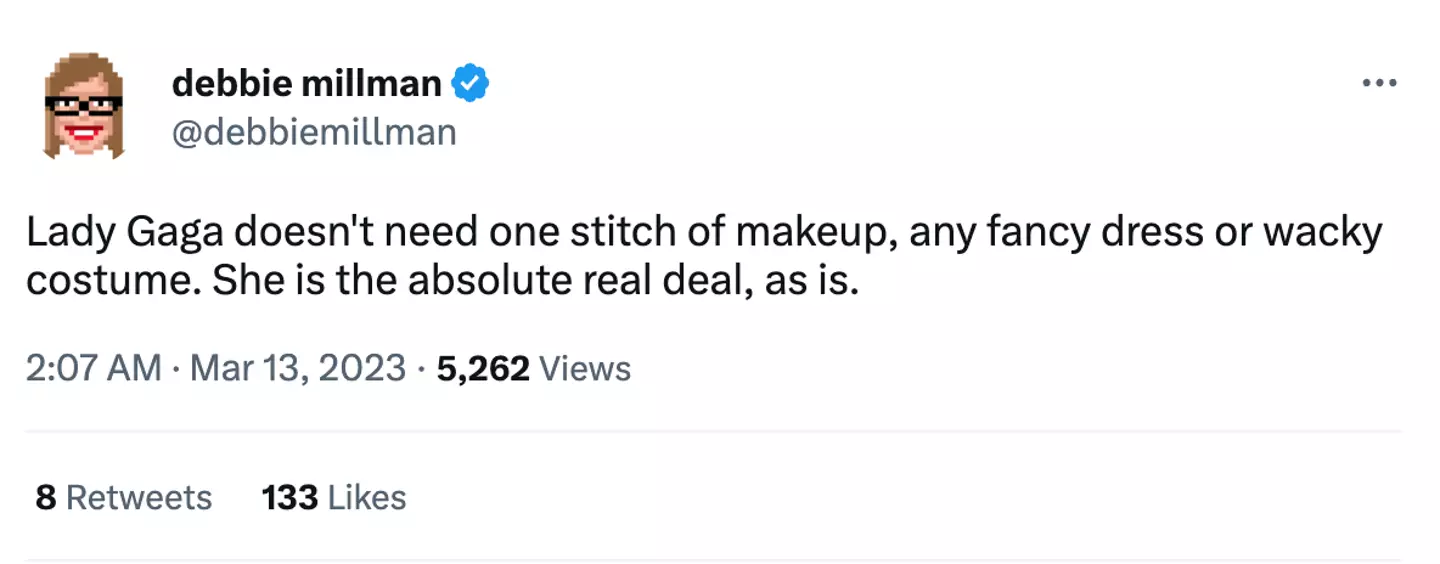Click the words "Lady Gaga" in the tweet
This screenshot has width=1440, height=564.
[x=124, y=233]
